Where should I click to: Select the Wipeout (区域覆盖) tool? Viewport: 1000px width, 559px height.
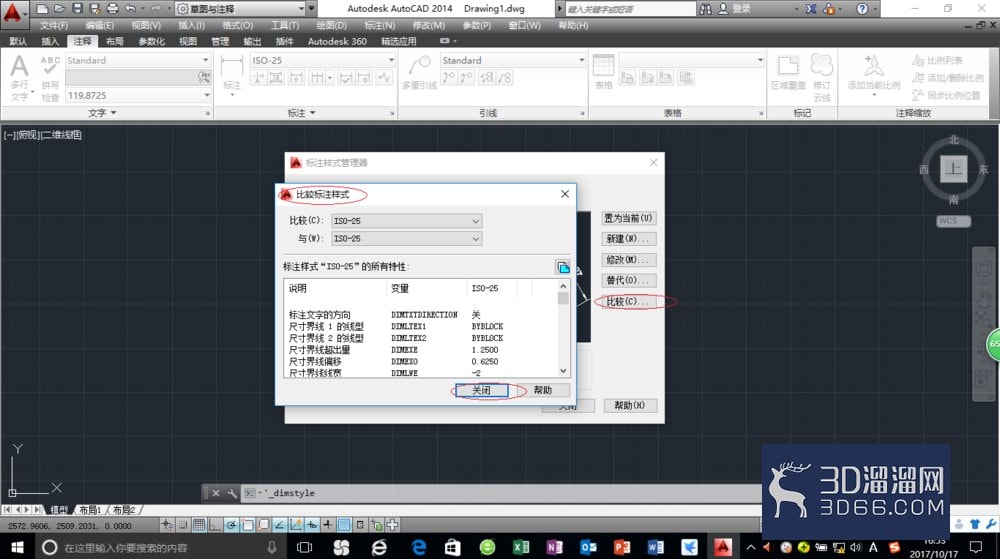point(788,72)
